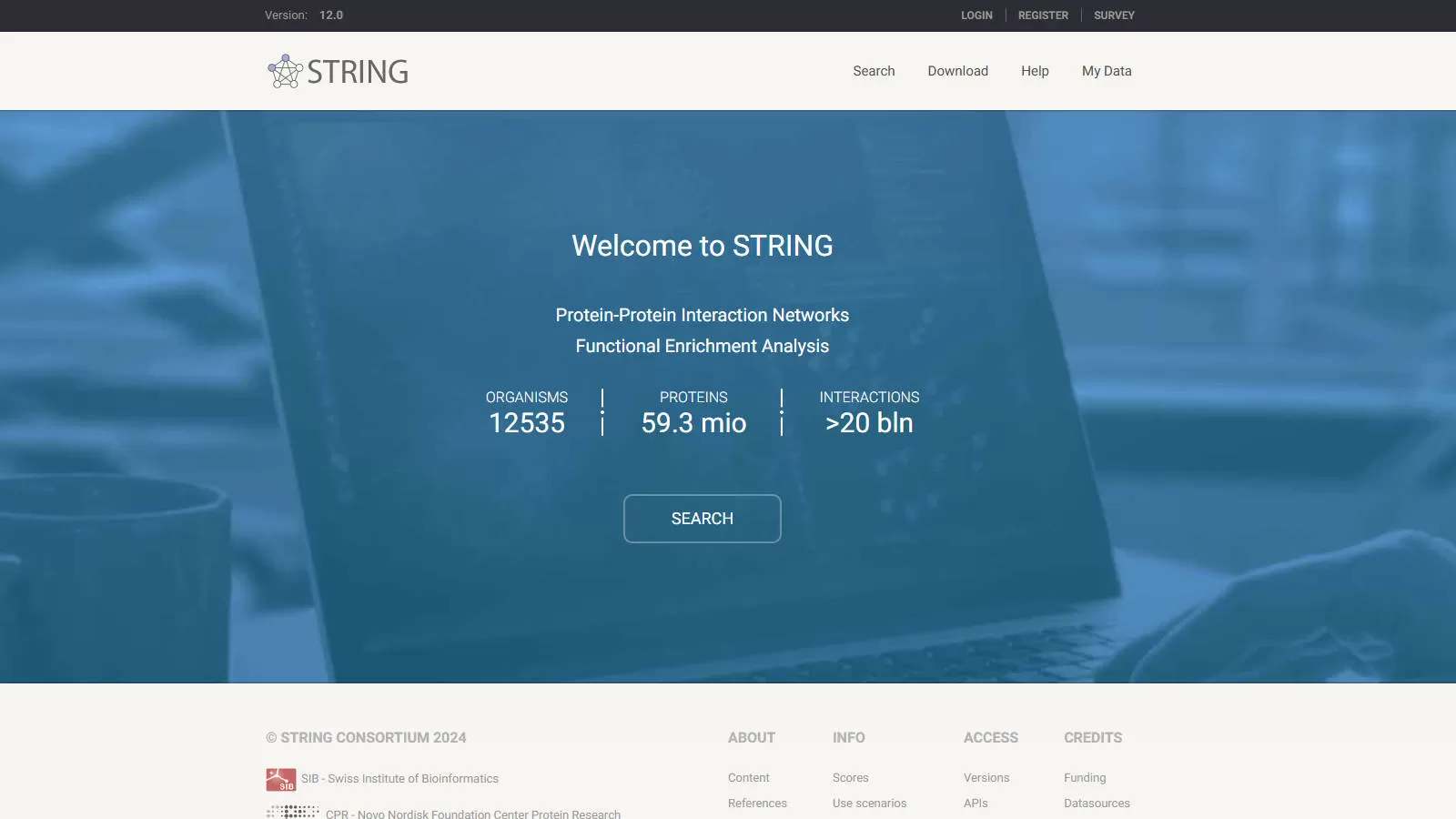Click the REGISTER link in top bar
Image resolution: width=1456 pixels, height=819 pixels.
point(1043,15)
